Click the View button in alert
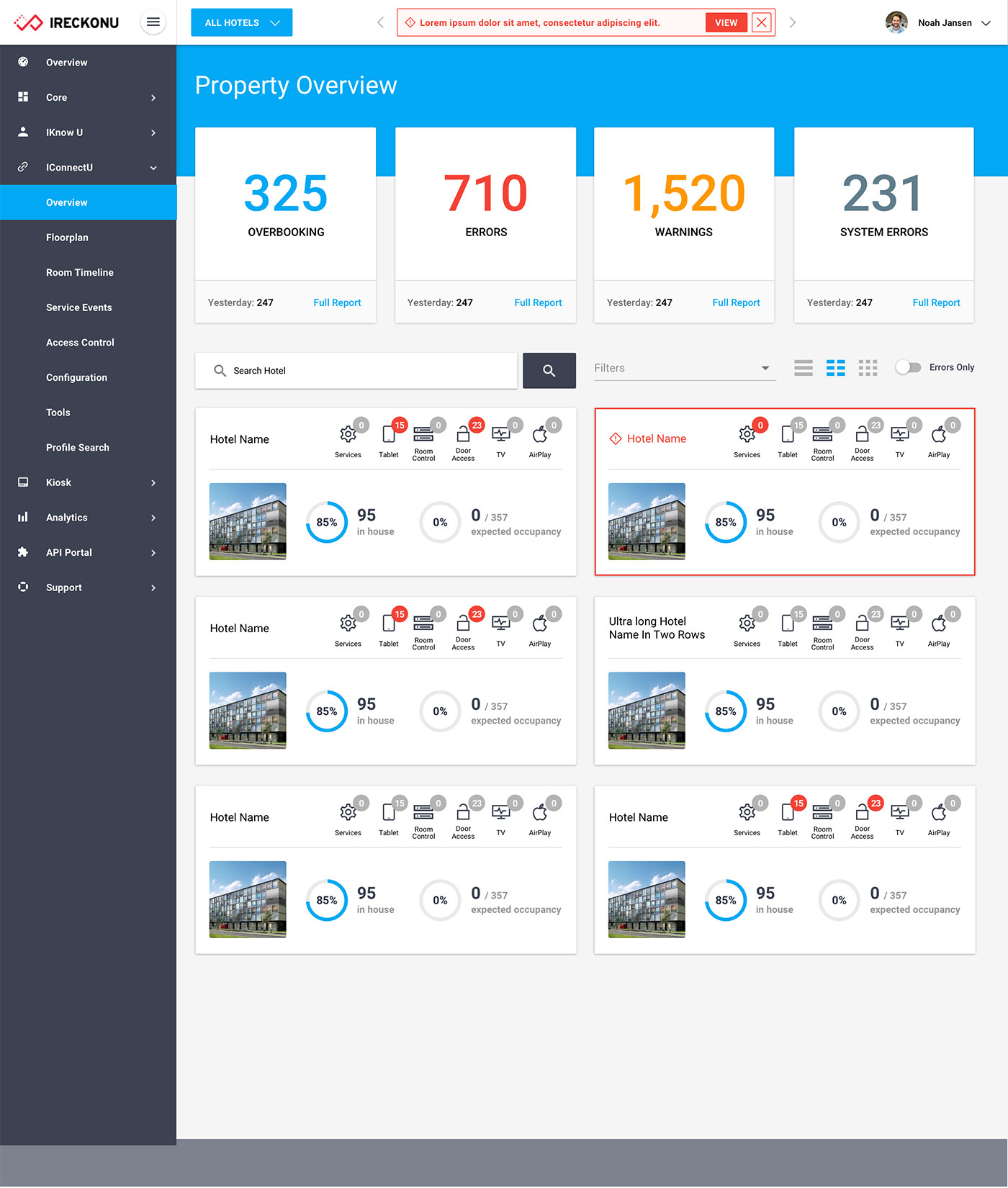 726,22
